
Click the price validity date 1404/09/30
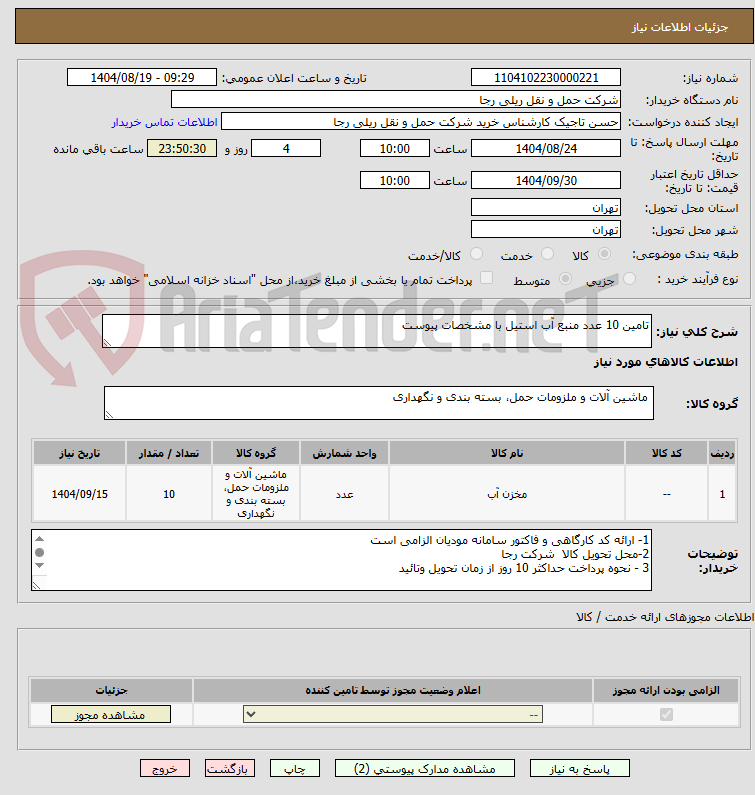546,180
